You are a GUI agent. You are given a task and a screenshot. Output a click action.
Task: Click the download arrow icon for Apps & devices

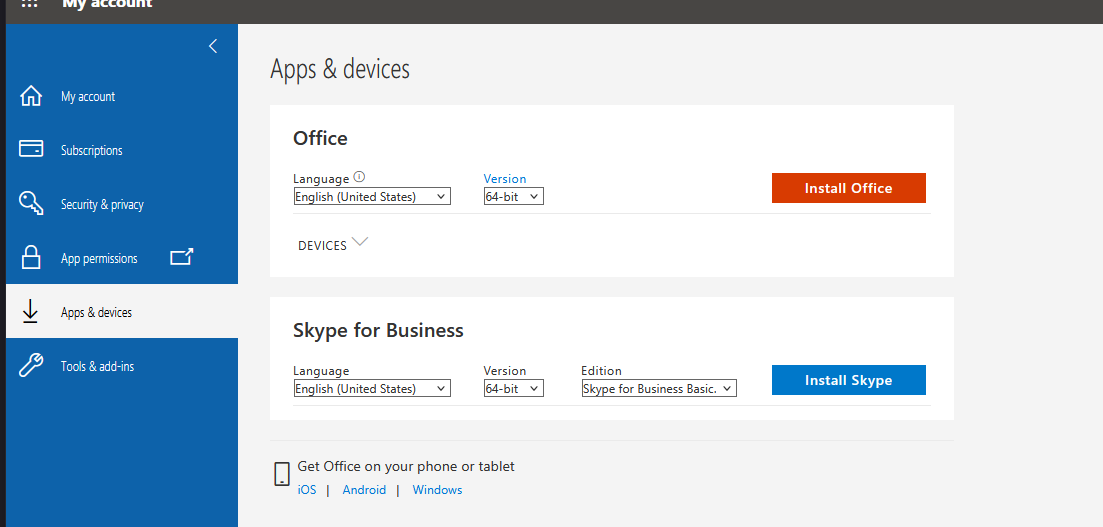point(30,312)
